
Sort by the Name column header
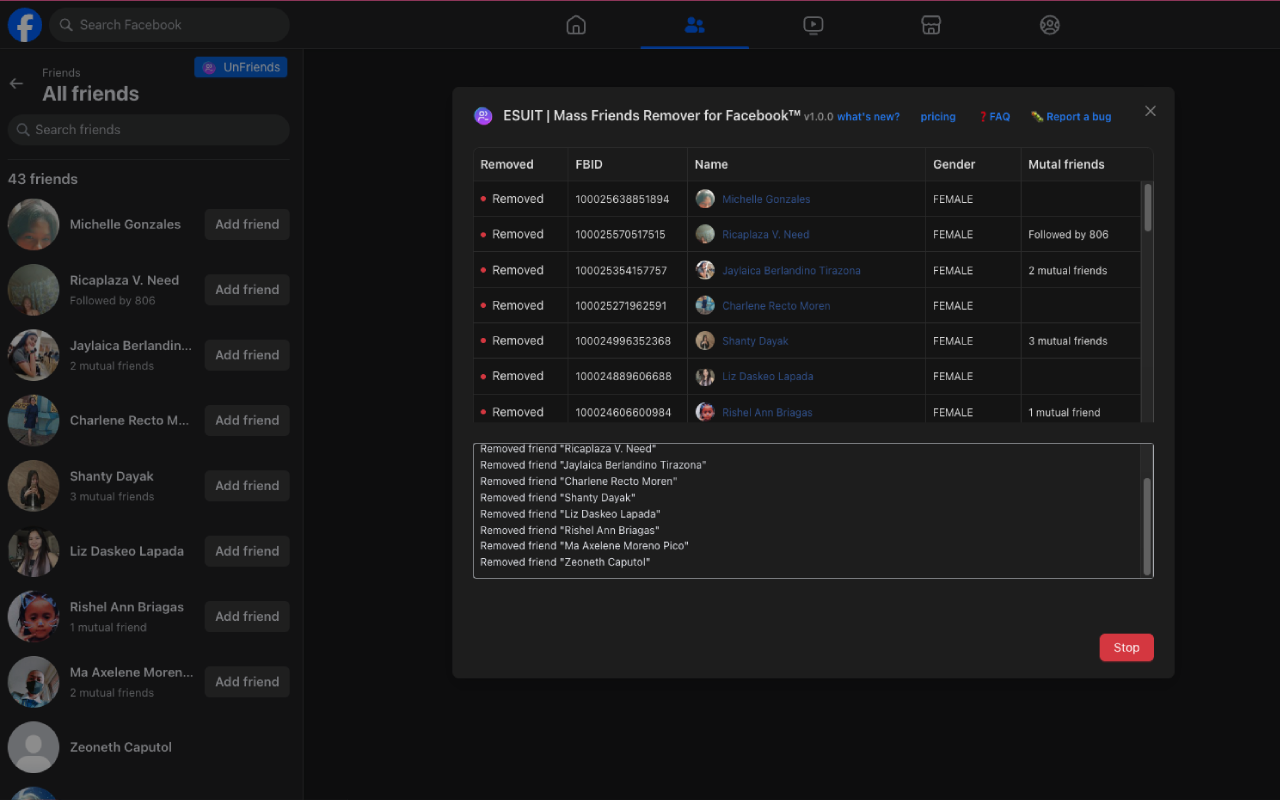[806, 164]
